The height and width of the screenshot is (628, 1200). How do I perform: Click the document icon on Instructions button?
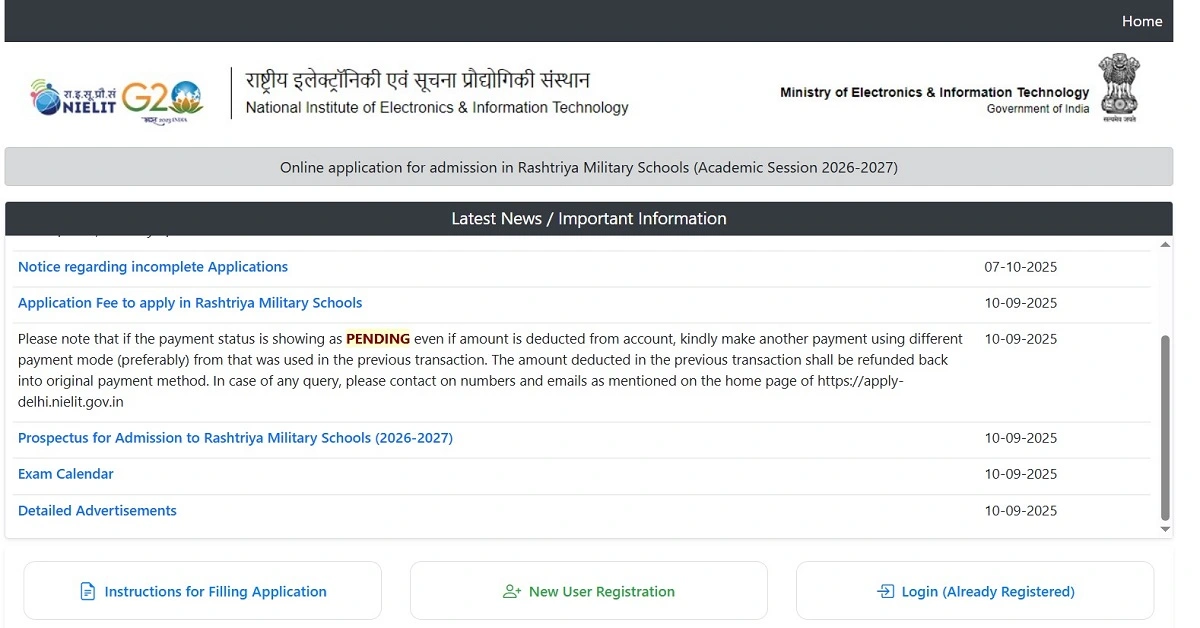pos(87,591)
